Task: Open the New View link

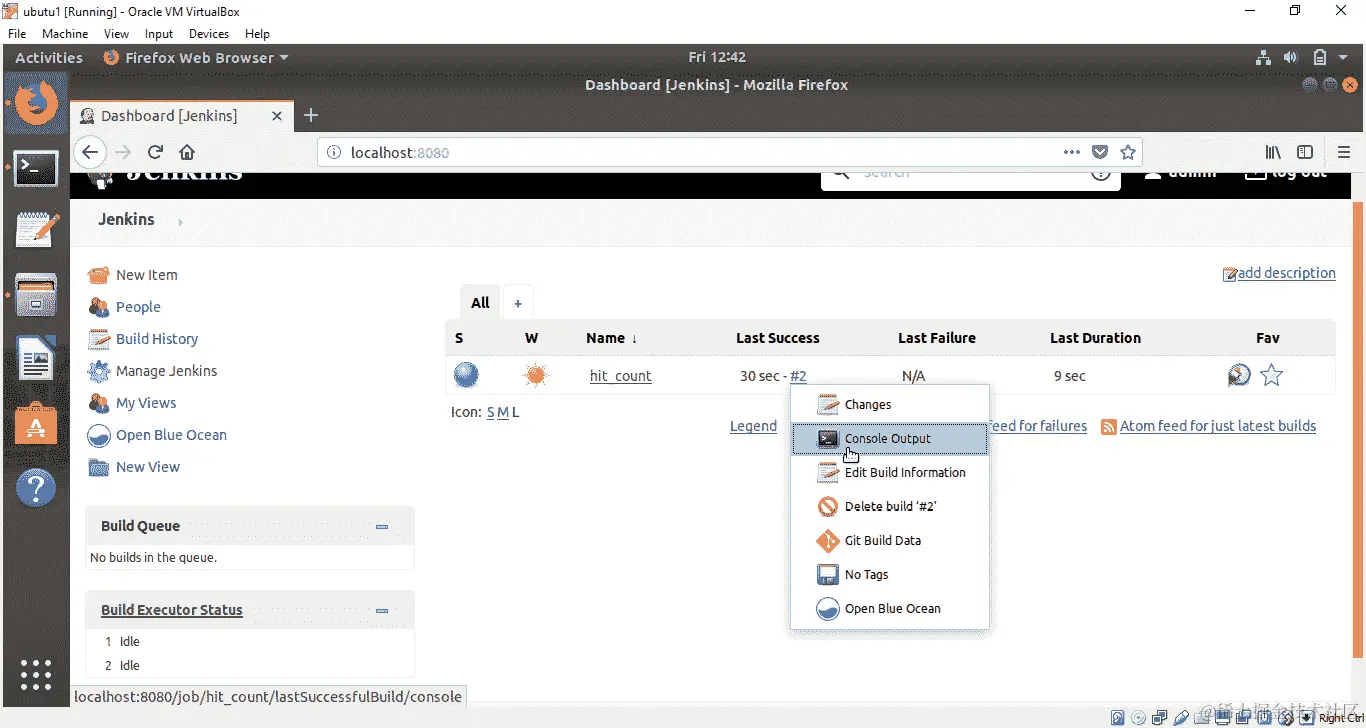Action: click(x=148, y=467)
